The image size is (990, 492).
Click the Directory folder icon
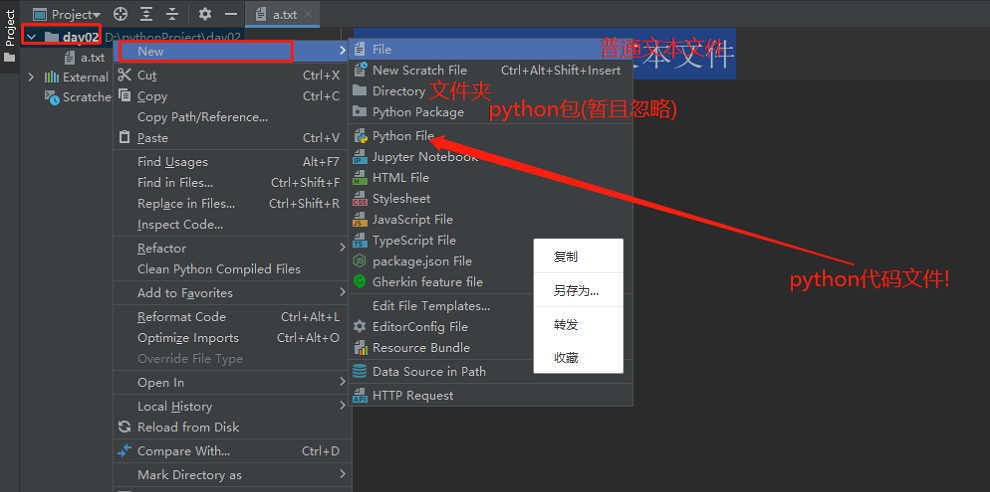[x=359, y=91]
